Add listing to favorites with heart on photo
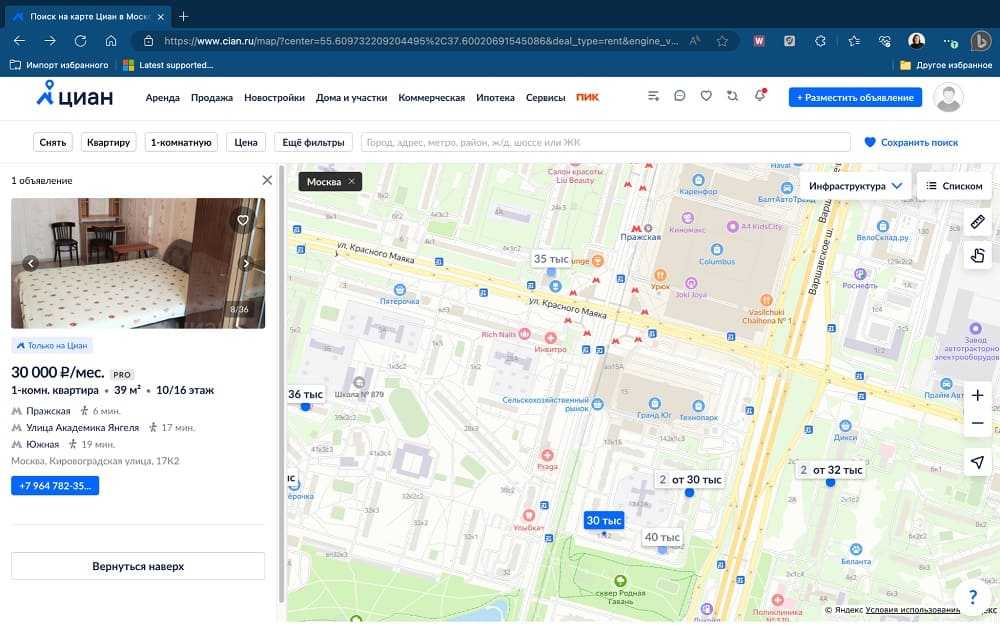Image resolution: width=1000 pixels, height=625 pixels. tap(242, 220)
